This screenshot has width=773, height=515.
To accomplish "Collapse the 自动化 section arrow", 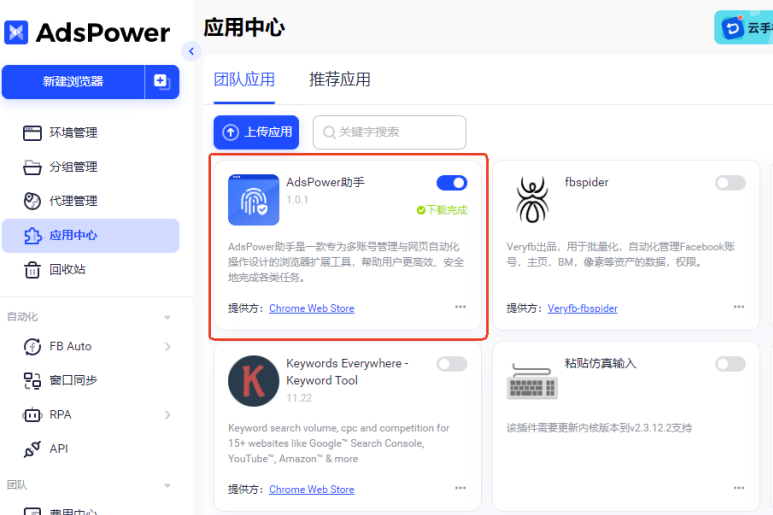I will pos(167,317).
